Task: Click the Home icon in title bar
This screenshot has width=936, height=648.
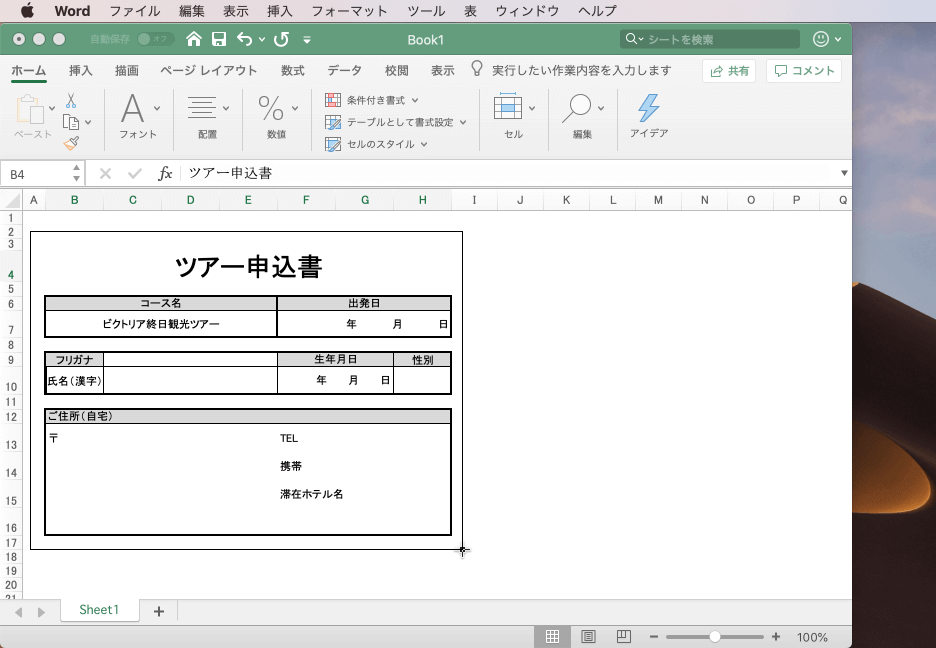Action: [194, 39]
